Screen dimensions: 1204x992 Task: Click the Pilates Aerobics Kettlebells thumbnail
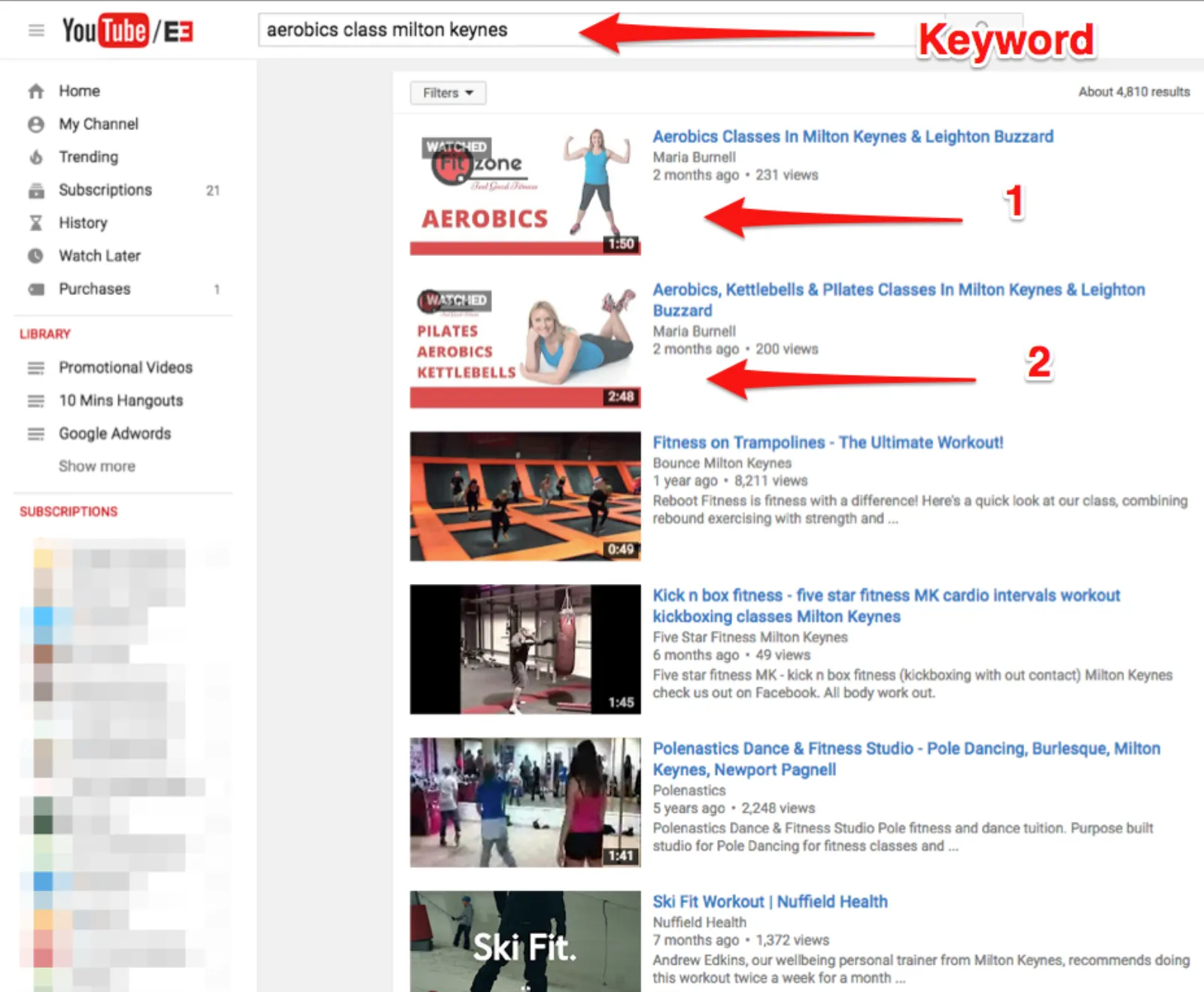pyautogui.click(x=525, y=344)
